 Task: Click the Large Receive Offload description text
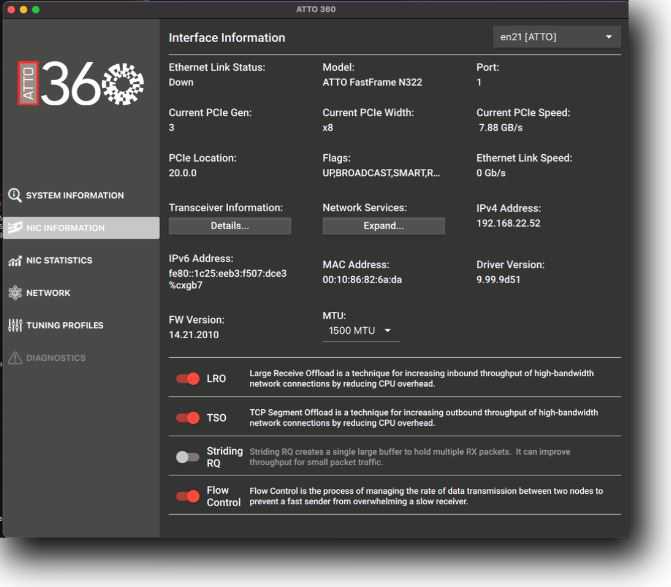(422, 379)
